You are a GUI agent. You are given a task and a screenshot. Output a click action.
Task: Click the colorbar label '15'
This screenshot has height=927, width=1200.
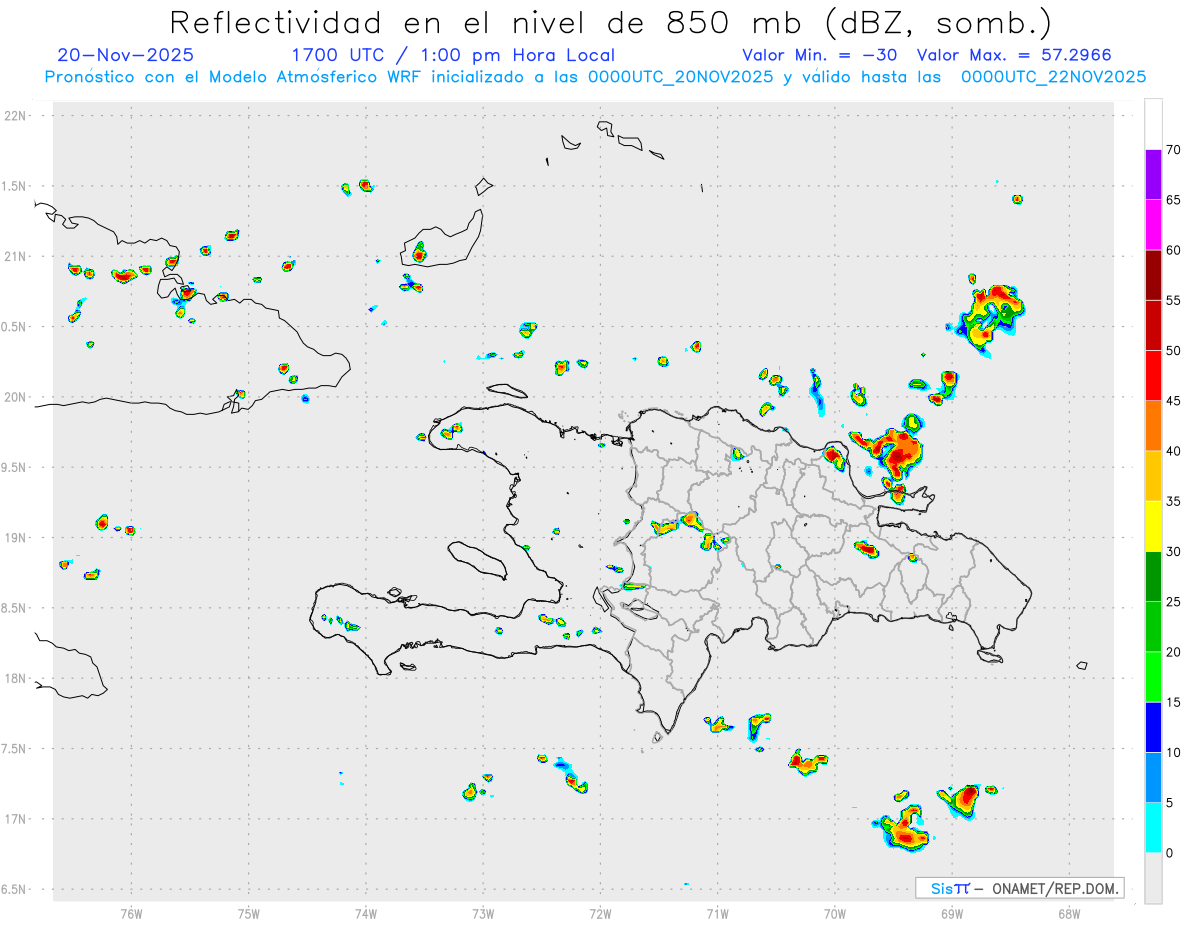click(1173, 702)
